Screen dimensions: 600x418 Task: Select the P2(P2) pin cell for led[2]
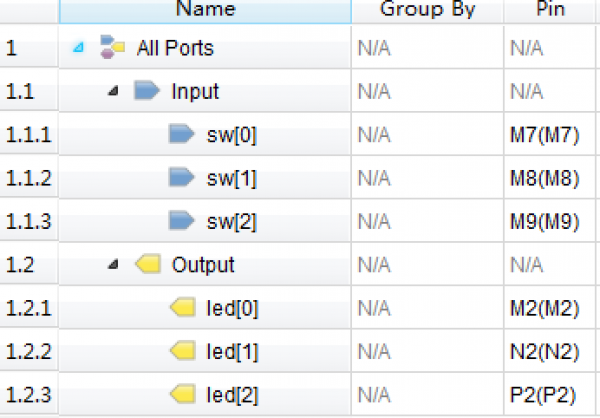[549, 394]
